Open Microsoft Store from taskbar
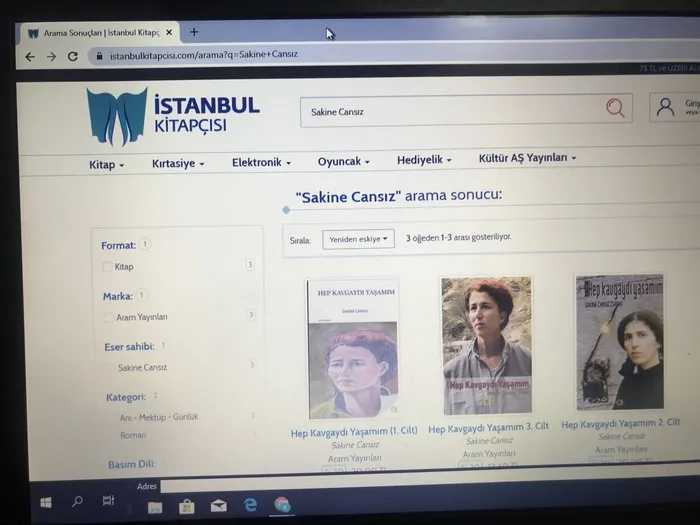 [187, 507]
